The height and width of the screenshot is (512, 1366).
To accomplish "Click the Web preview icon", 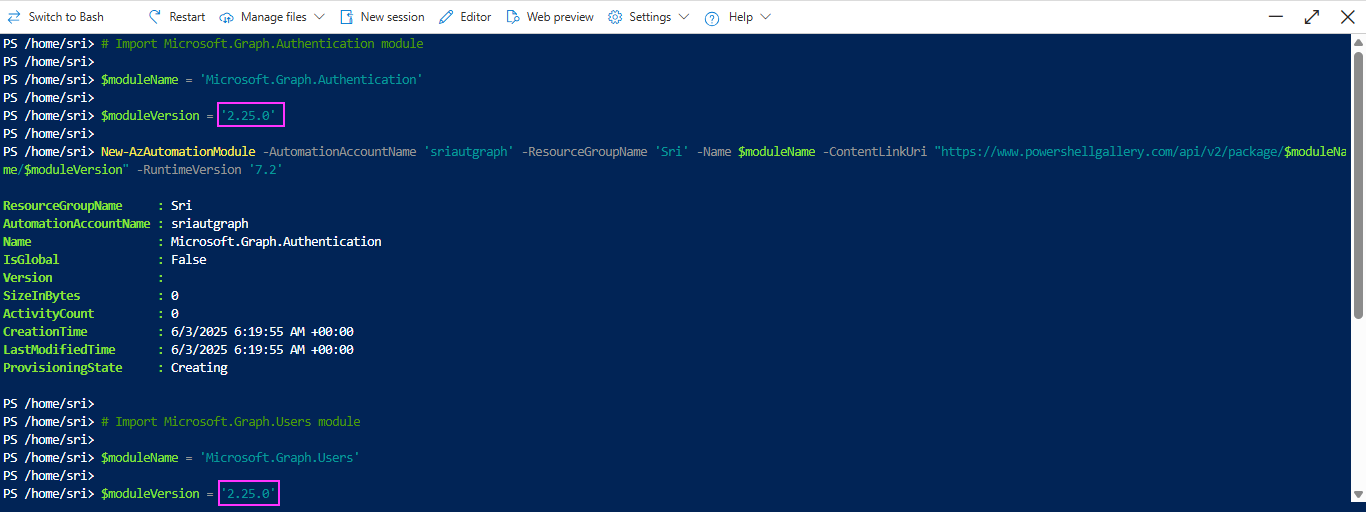I will [x=513, y=17].
